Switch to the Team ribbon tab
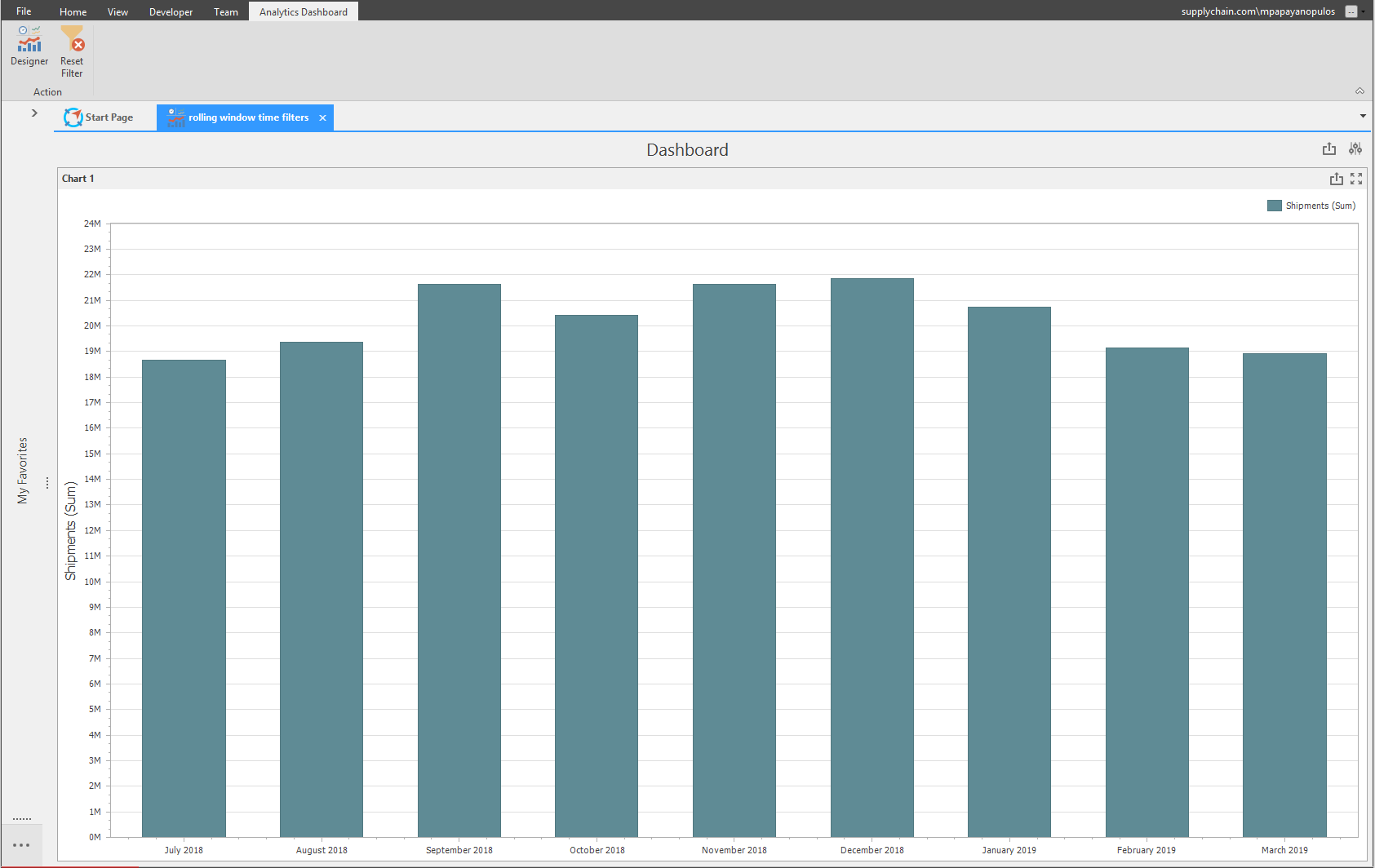 coord(226,11)
